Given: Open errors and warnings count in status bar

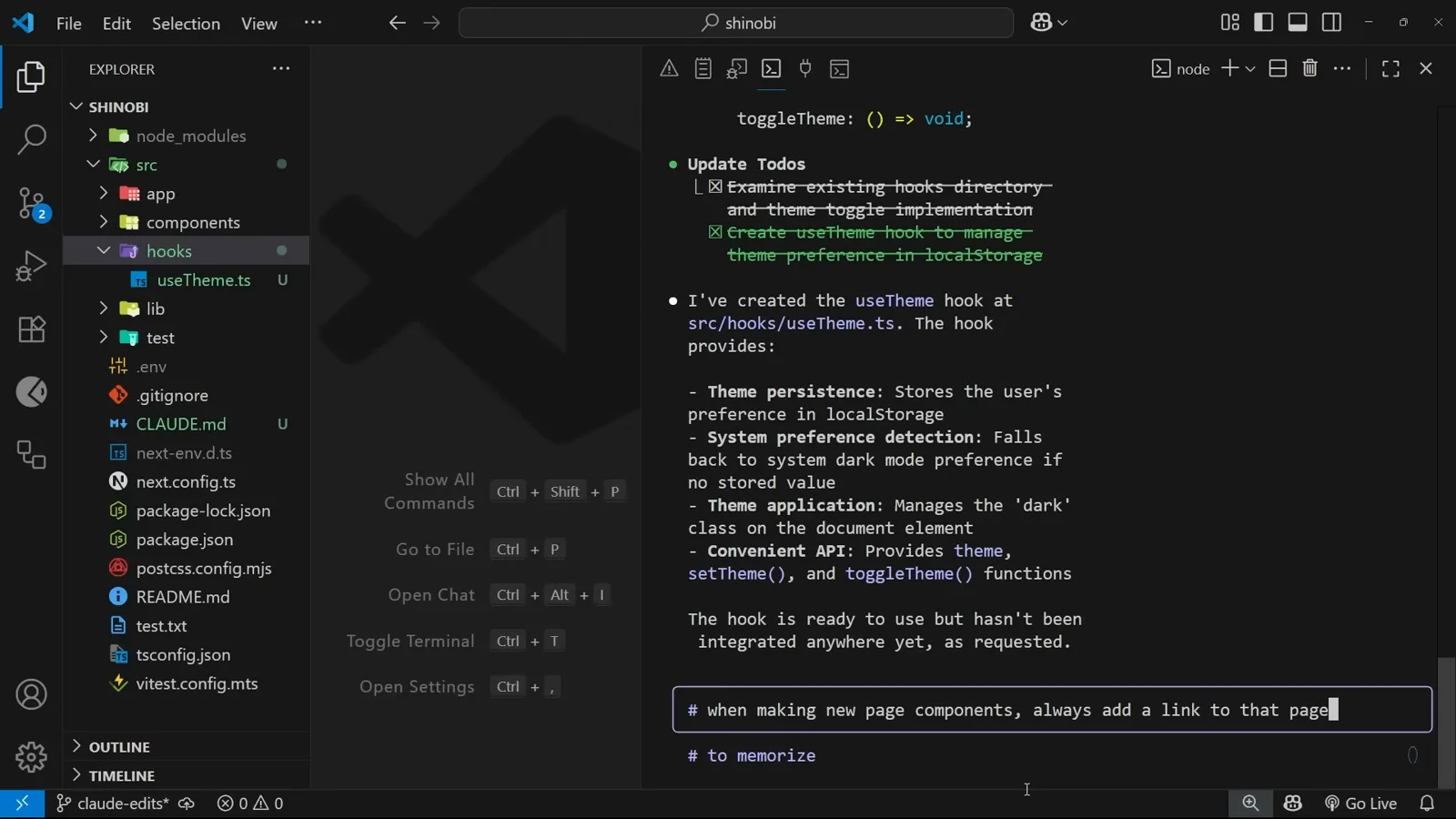Looking at the screenshot, I should [250, 804].
